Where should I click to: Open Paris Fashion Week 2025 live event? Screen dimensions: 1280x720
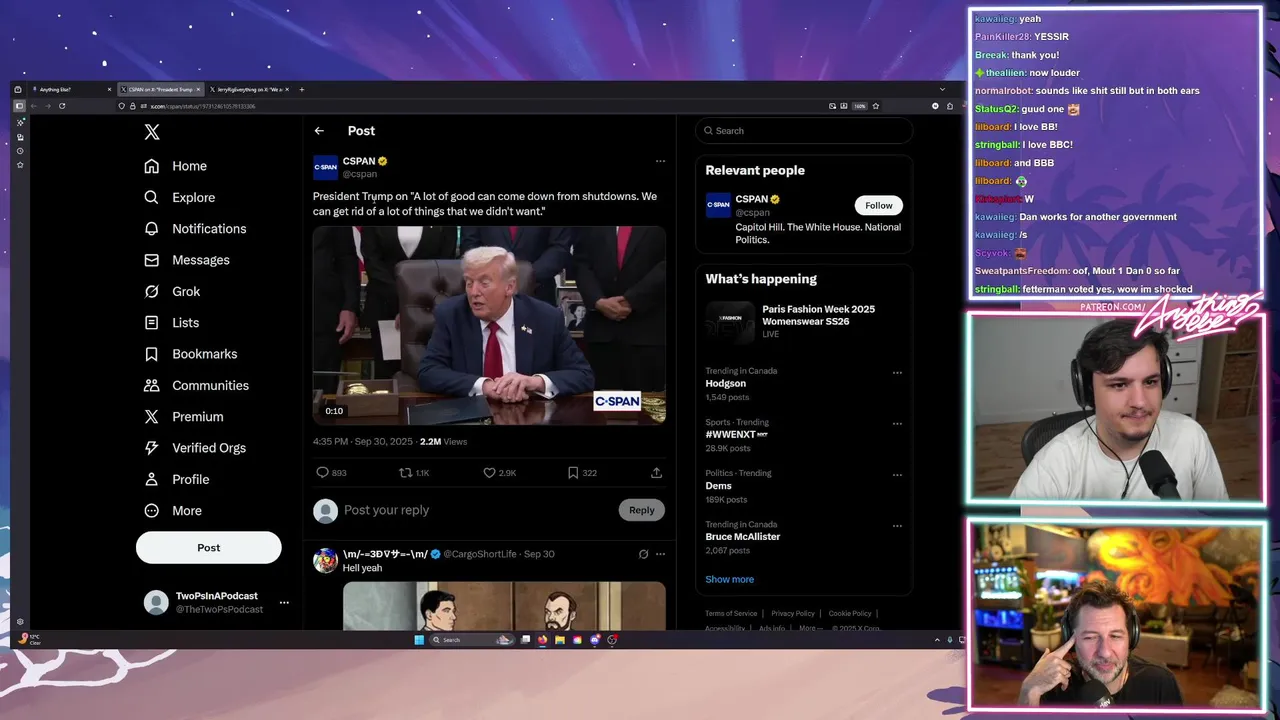804,322
